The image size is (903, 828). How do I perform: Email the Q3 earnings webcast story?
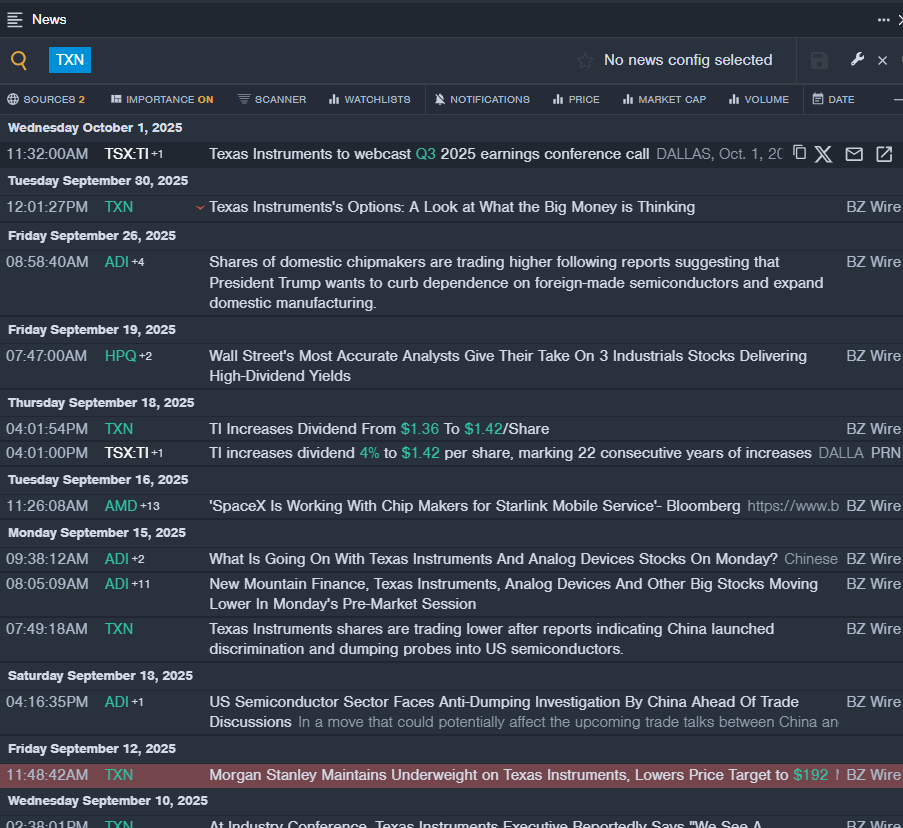coord(853,154)
